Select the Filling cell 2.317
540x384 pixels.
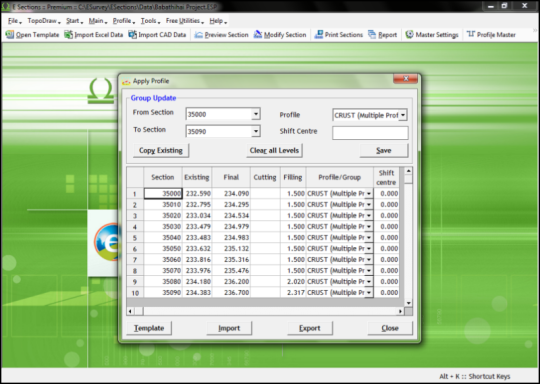(x=293, y=293)
